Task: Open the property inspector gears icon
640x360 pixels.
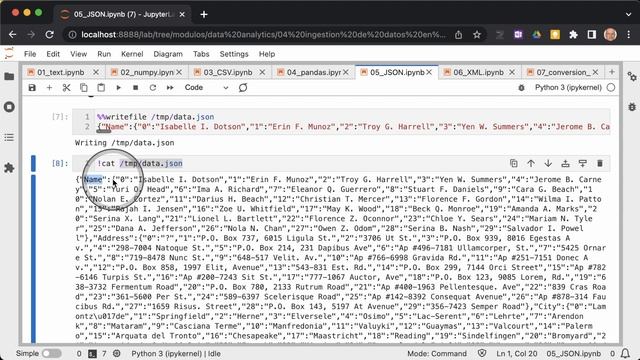Action: [632, 76]
